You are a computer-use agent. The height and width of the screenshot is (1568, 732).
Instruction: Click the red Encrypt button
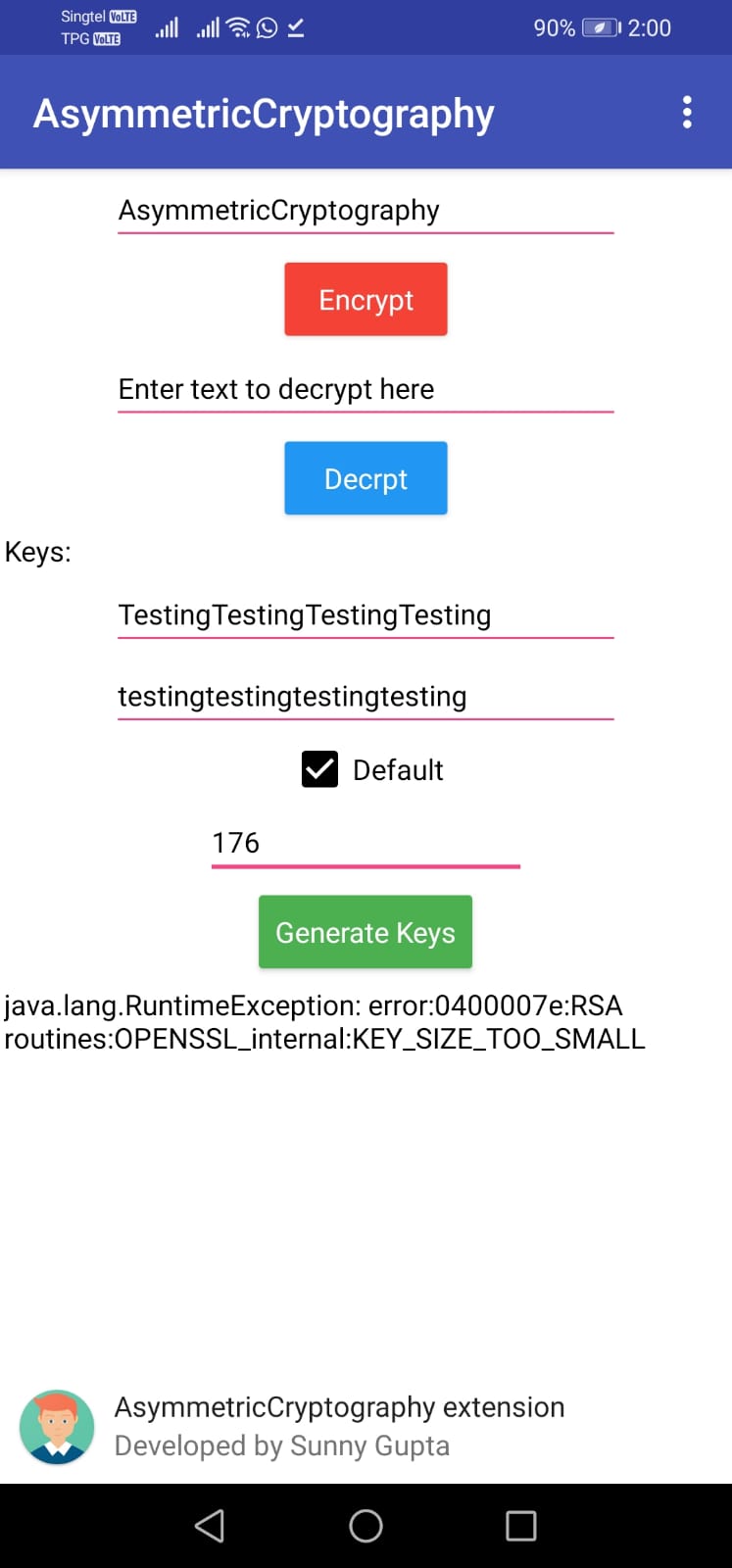(x=366, y=300)
